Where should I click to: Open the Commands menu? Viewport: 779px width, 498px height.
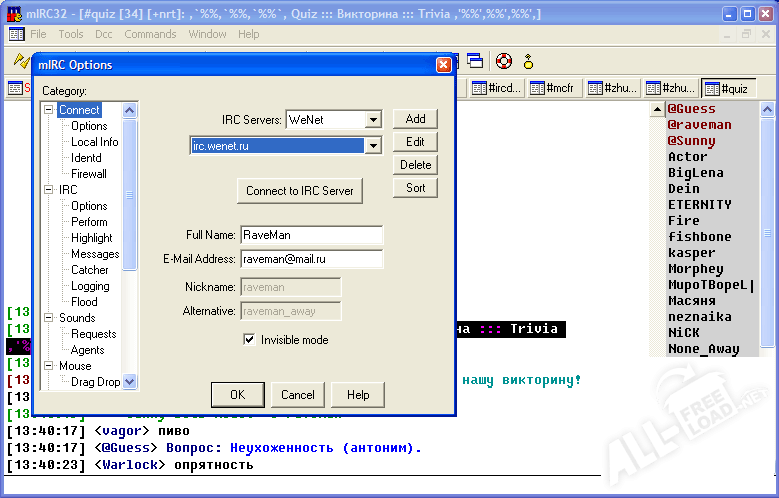(x=150, y=34)
